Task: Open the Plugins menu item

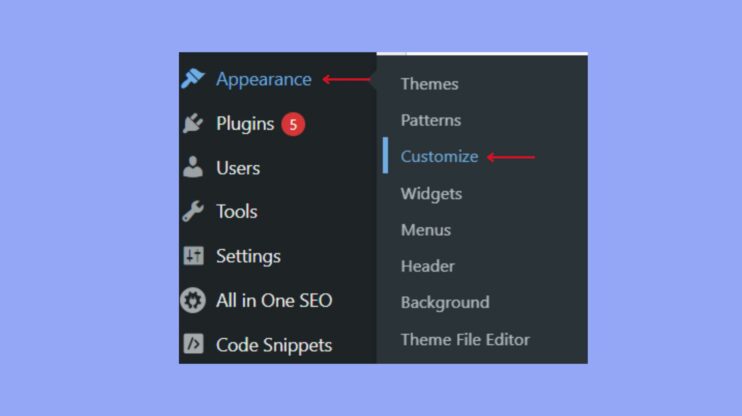Action: pos(244,124)
